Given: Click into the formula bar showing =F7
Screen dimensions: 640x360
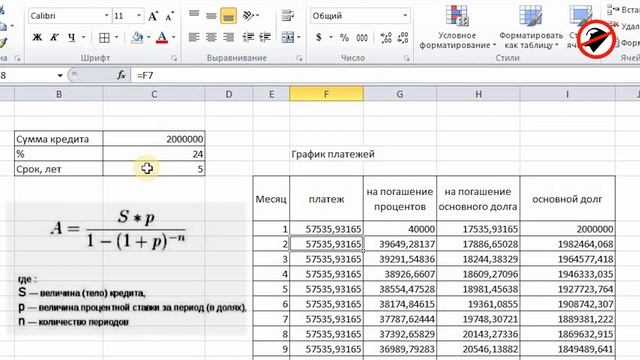Looking at the screenshot, I should (384, 76).
